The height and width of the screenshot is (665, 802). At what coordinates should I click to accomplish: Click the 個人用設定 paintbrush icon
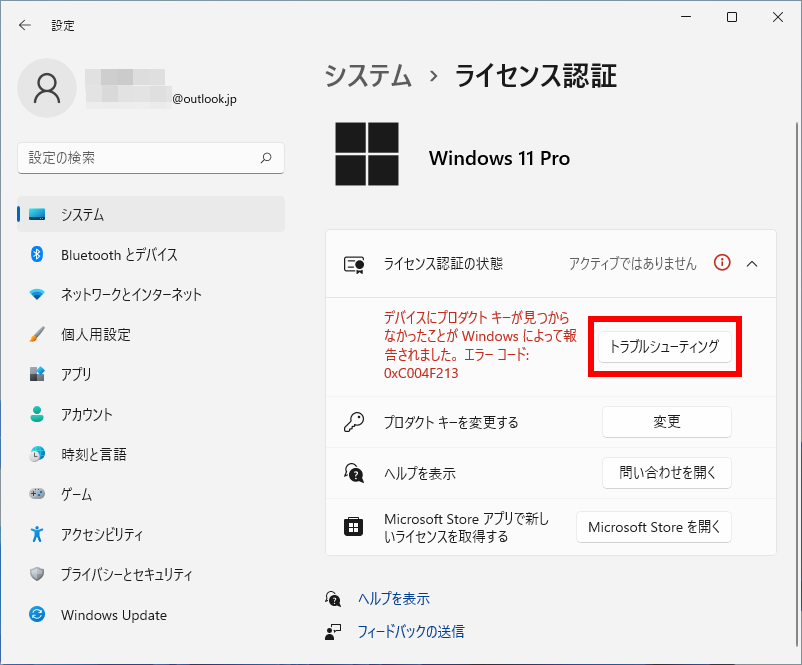[37, 334]
